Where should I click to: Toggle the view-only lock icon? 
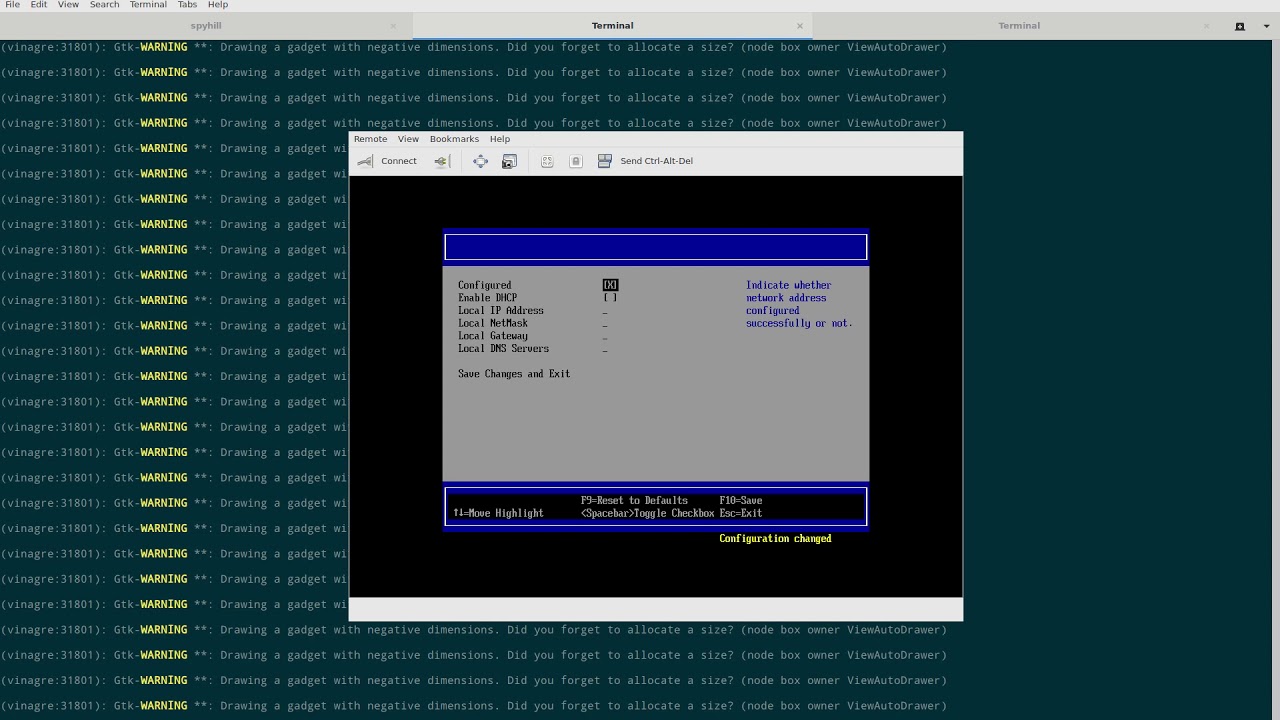[x=575, y=161]
